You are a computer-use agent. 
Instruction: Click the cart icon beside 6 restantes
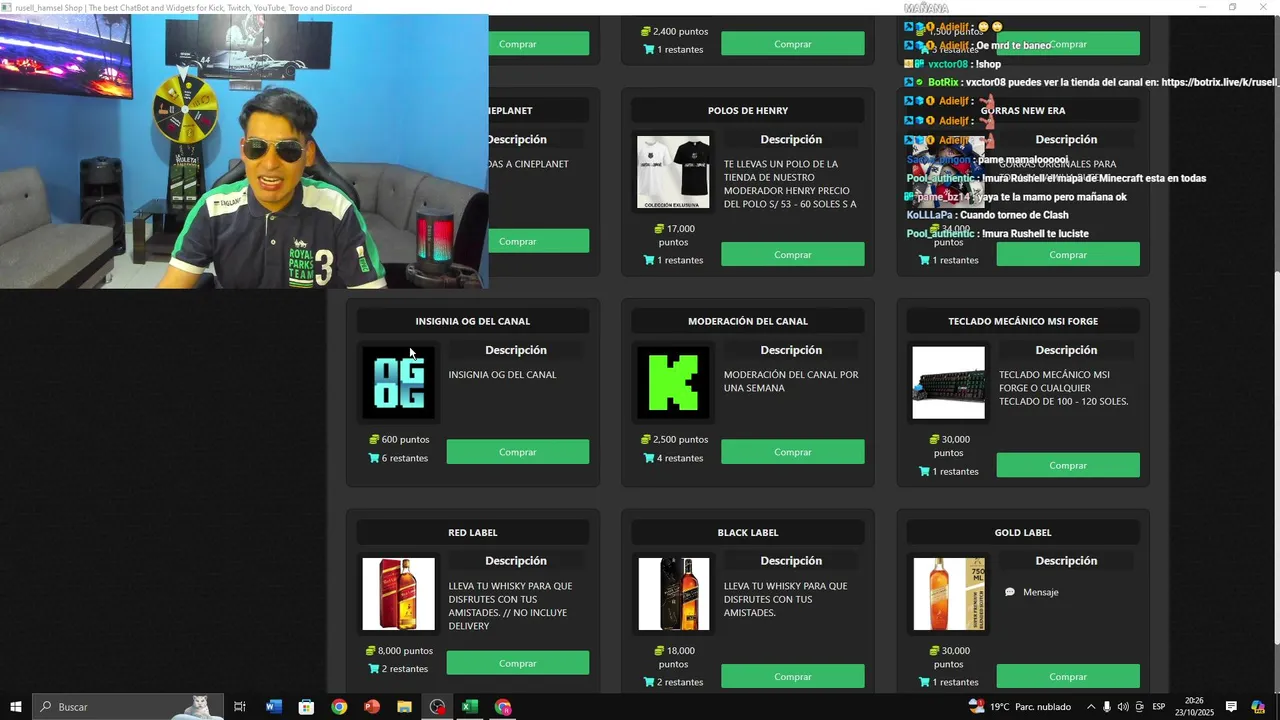pos(374,458)
